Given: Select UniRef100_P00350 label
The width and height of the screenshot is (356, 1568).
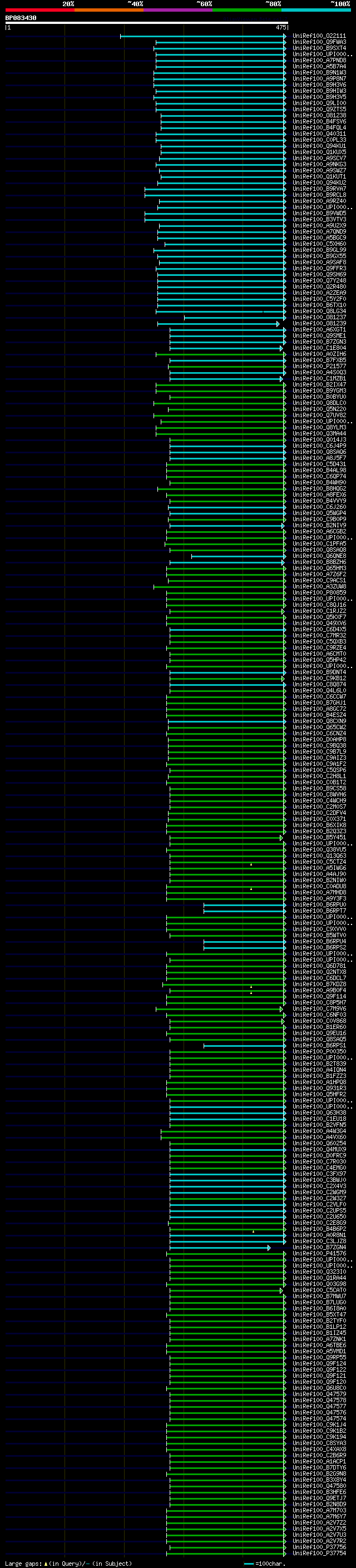Looking at the screenshot, I should click(319, 1052).
